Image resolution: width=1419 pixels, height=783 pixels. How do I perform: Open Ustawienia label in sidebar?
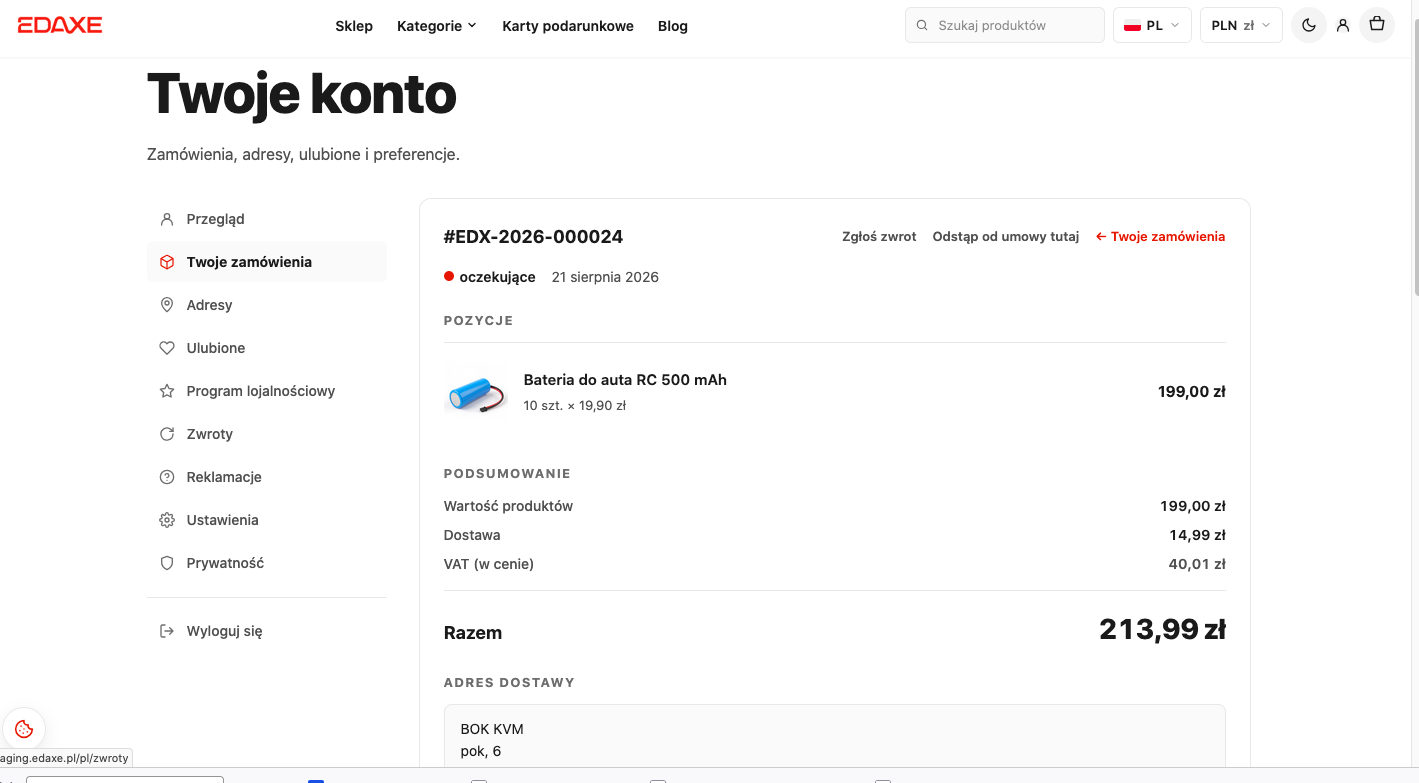tap(222, 520)
